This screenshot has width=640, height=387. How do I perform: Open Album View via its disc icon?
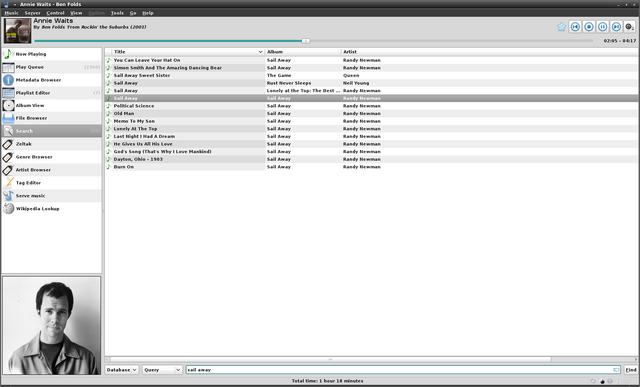tap(8, 105)
